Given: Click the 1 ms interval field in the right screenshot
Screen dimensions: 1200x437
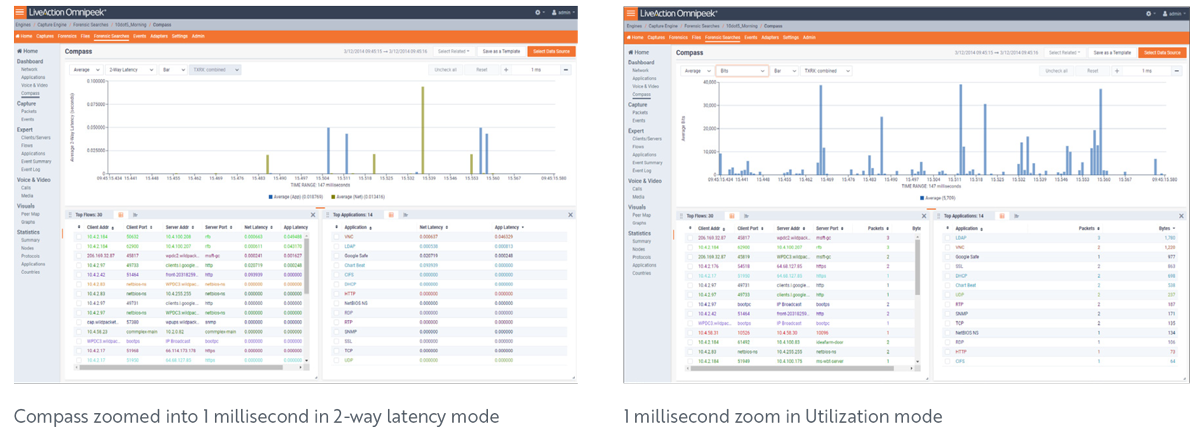Looking at the screenshot, I should pos(1146,71).
